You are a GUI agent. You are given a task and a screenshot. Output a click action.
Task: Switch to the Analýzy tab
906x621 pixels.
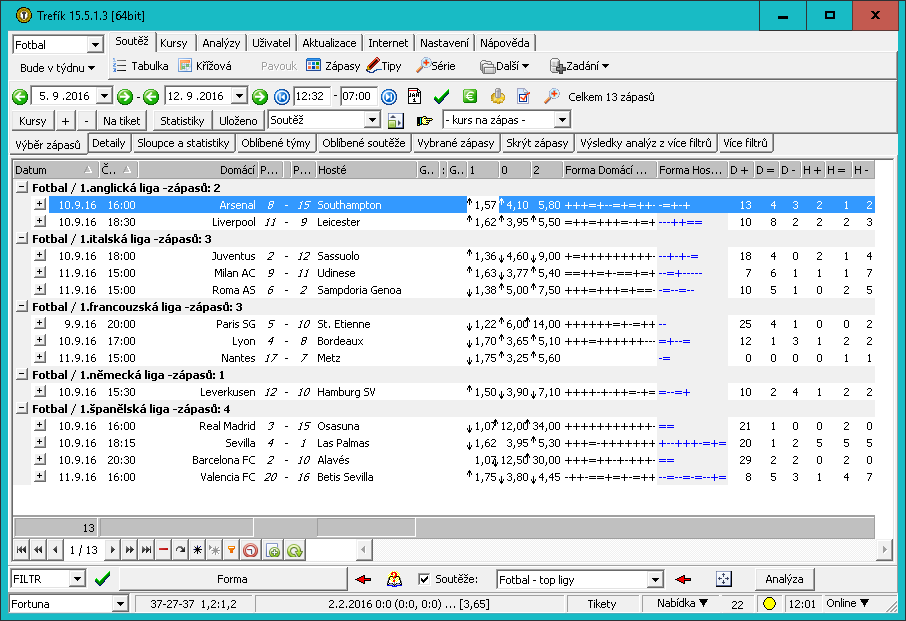[221, 43]
